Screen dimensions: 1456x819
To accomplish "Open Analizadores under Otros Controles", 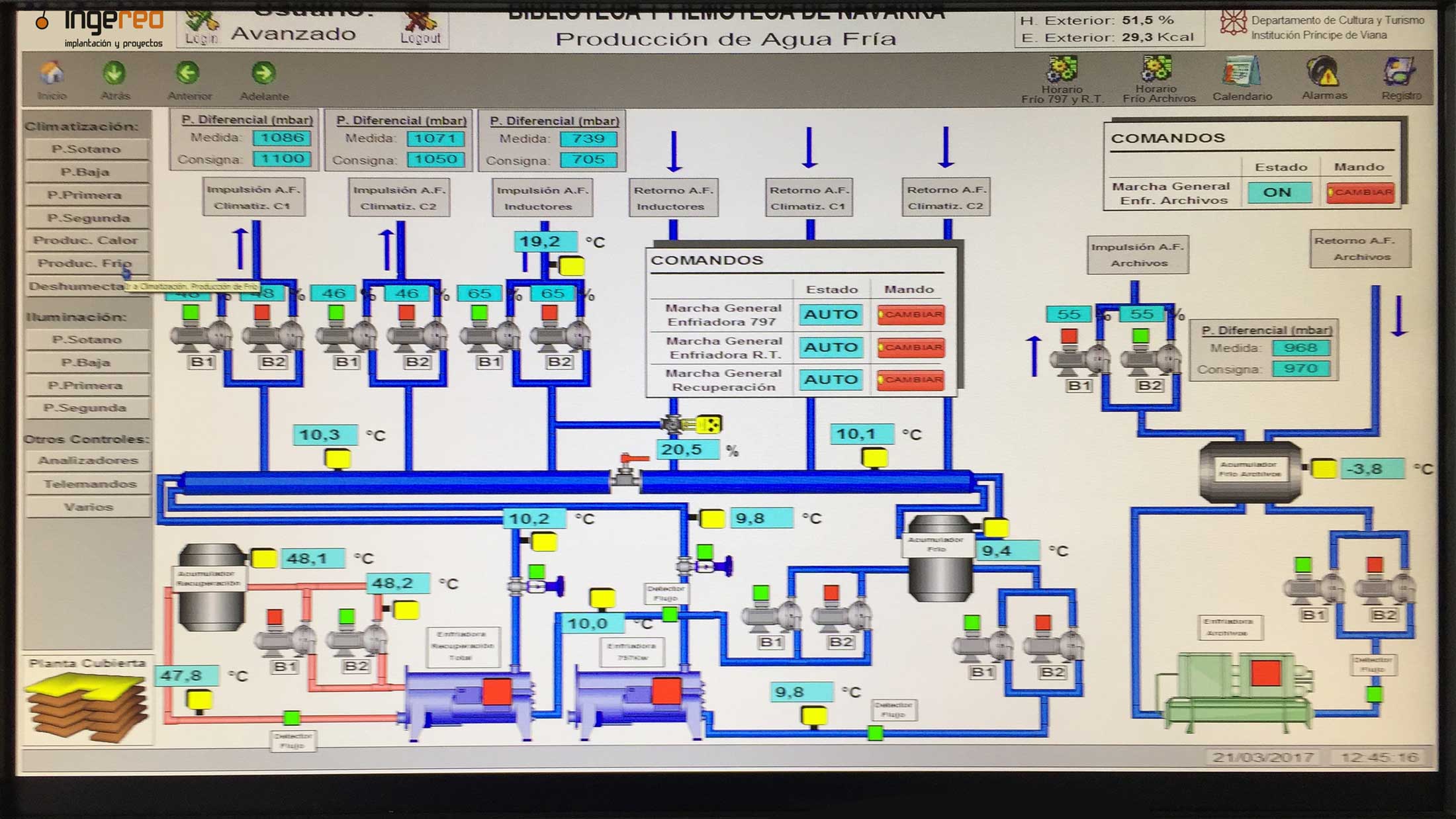I will tap(87, 460).
